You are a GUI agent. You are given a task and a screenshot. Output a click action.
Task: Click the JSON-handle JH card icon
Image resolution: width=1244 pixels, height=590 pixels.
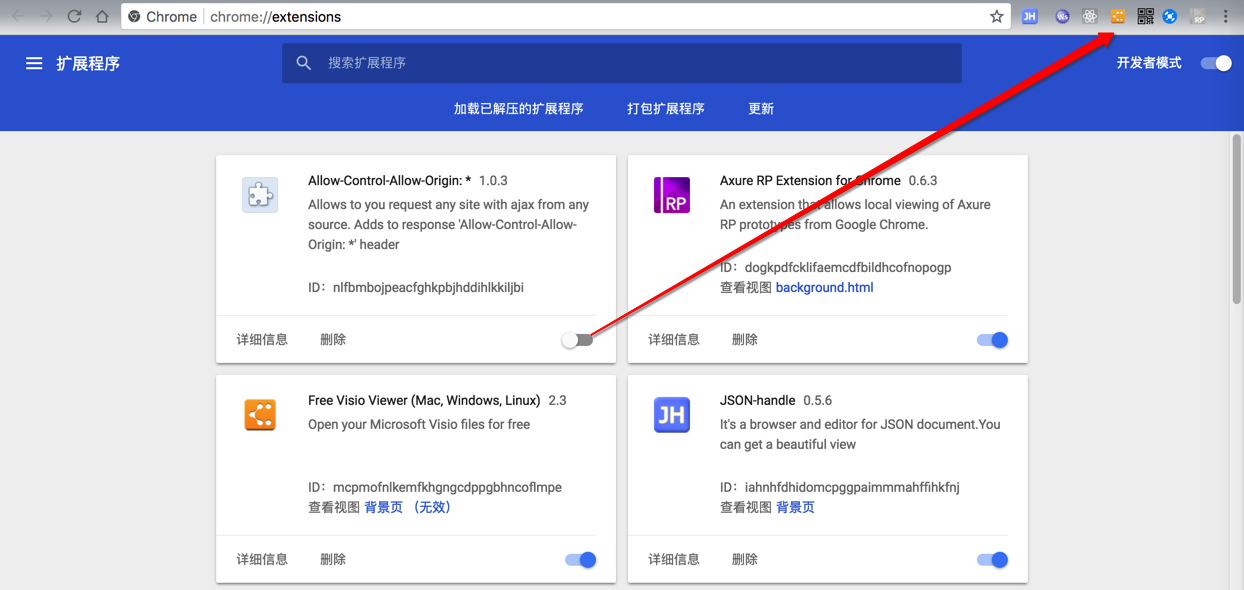672,415
